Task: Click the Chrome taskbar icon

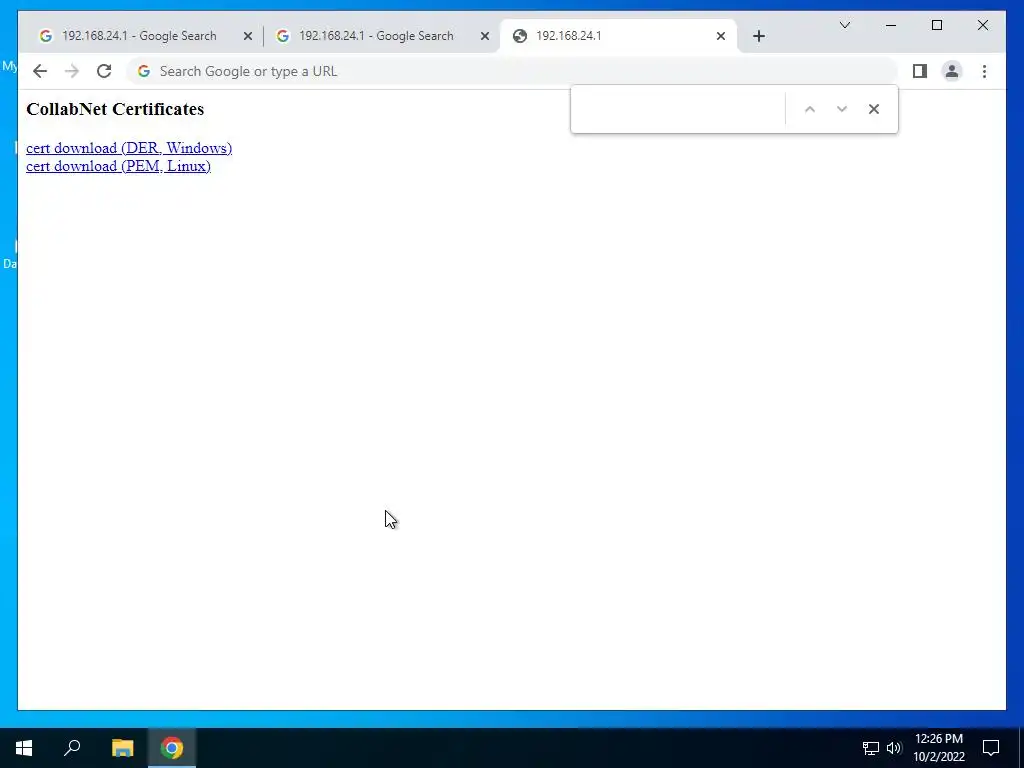Action: point(172,748)
